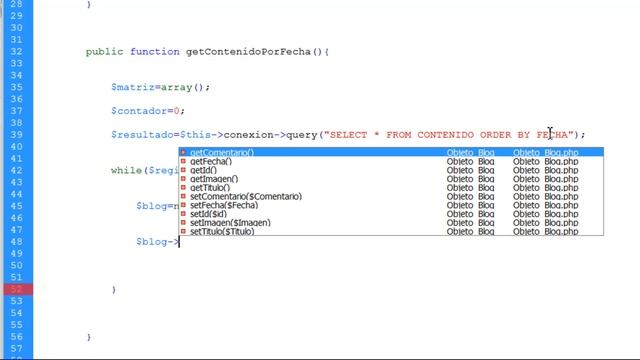This screenshot has width=640, height=360.
Task: Click inside the SELECT query string
Action: [449, 135]
